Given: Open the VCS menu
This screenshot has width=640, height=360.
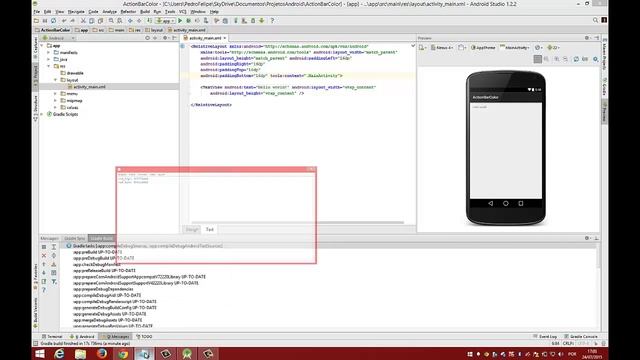Looking at the screenshot, I should click(x=182, y=12).
